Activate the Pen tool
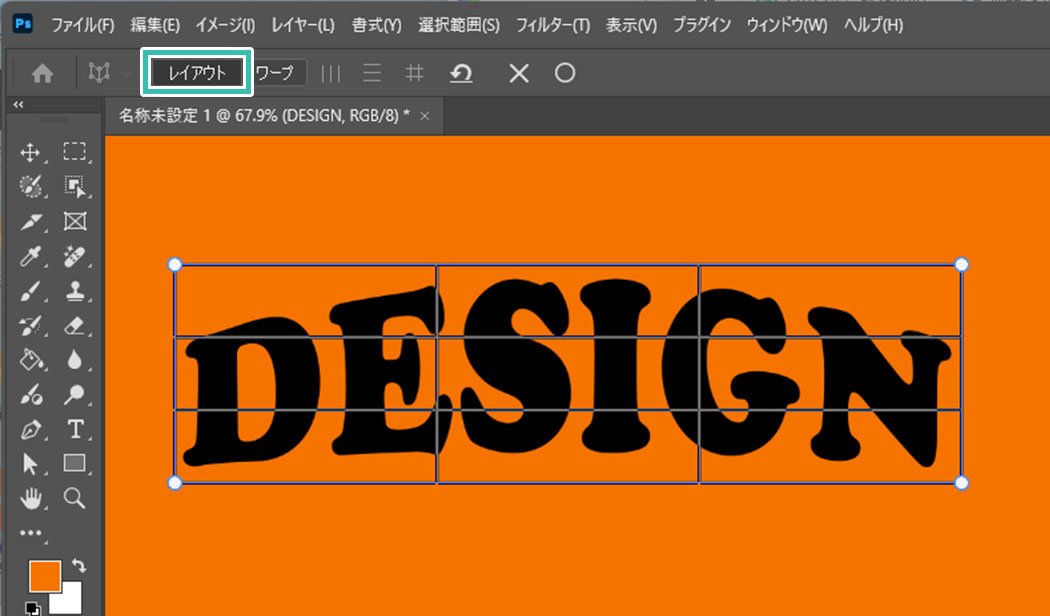The image size is (1050, 616). click(30, 430)
